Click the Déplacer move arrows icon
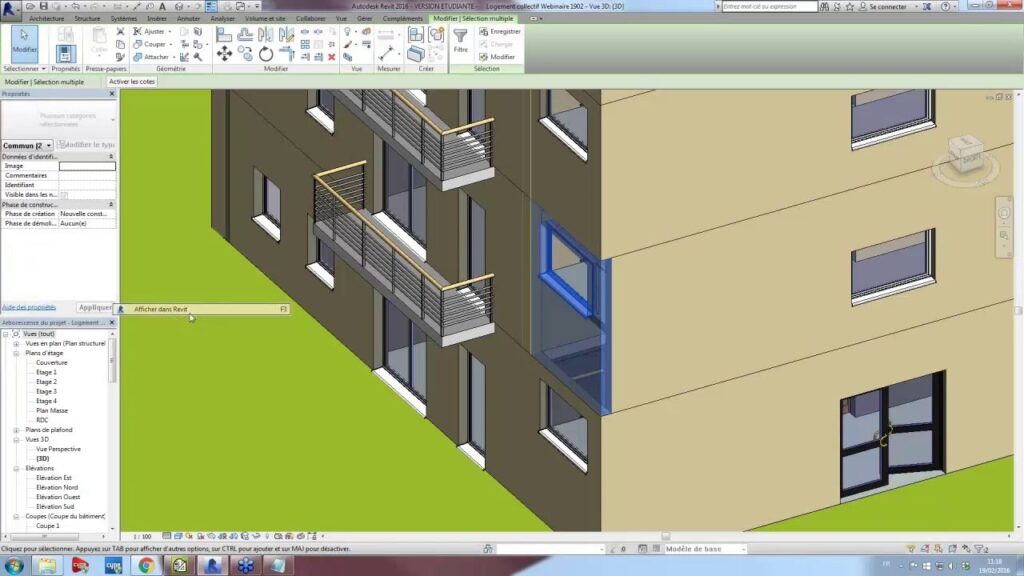The height and width of the screenshot is (576, 1024). pyautogui.click(x=224, y=54)
